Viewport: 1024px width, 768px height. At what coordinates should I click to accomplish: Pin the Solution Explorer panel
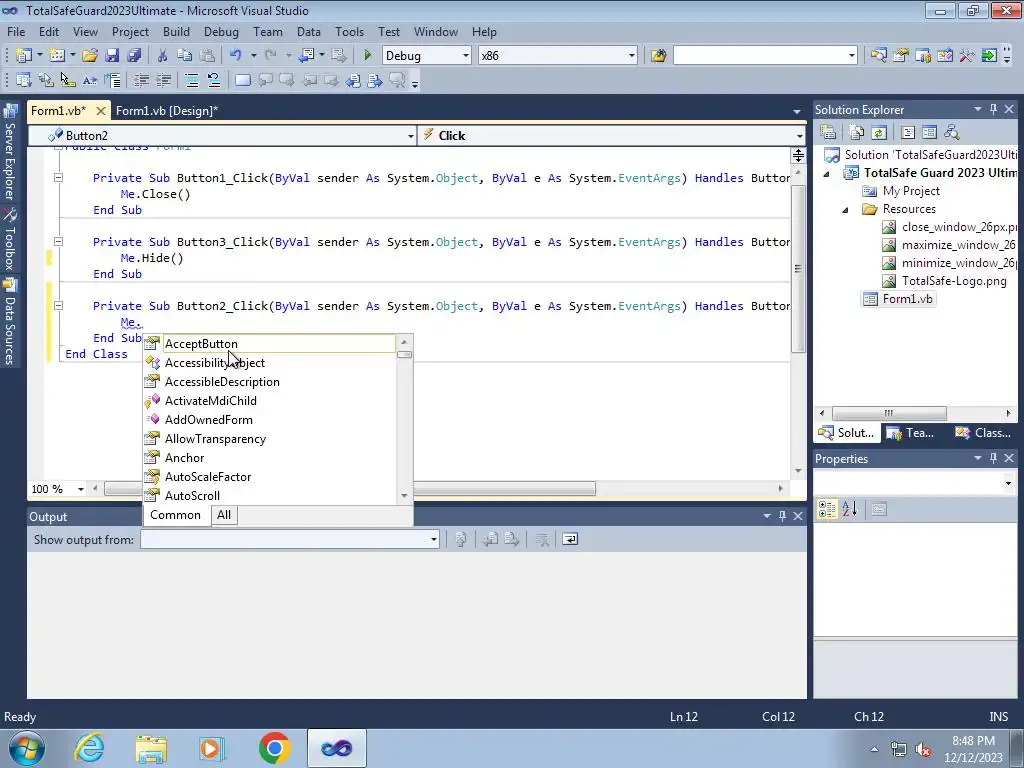993,110
